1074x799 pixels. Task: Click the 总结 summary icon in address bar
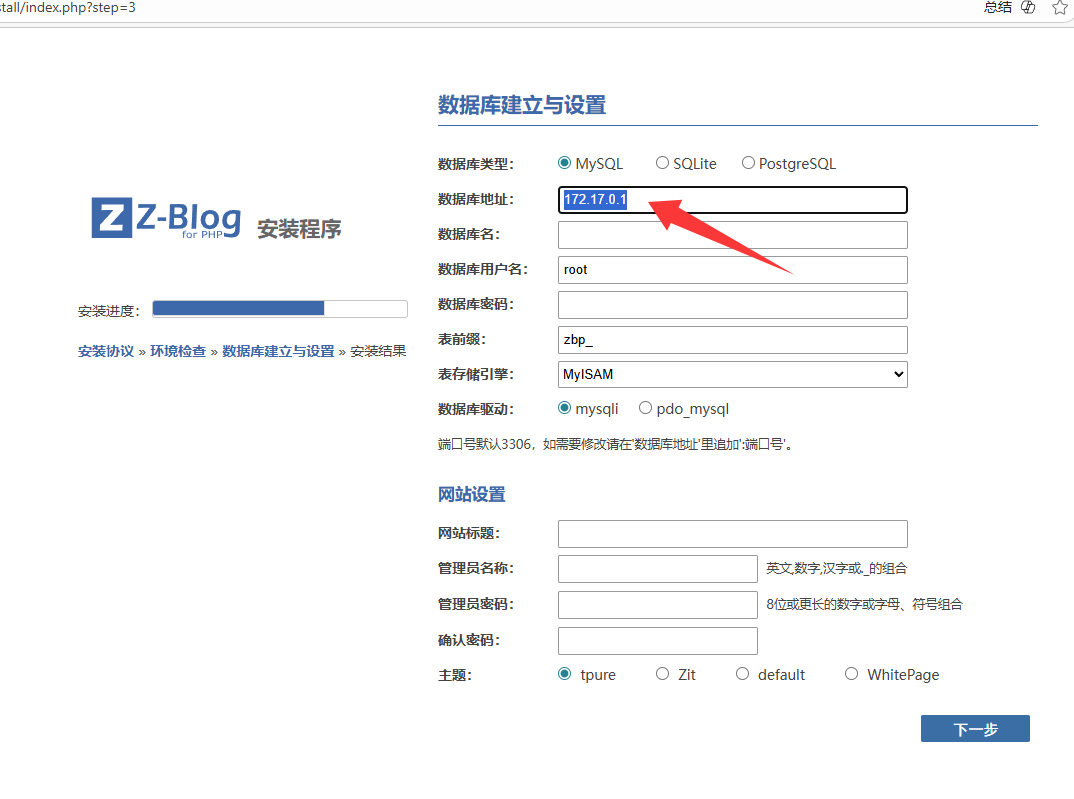tap(1028, 8)
